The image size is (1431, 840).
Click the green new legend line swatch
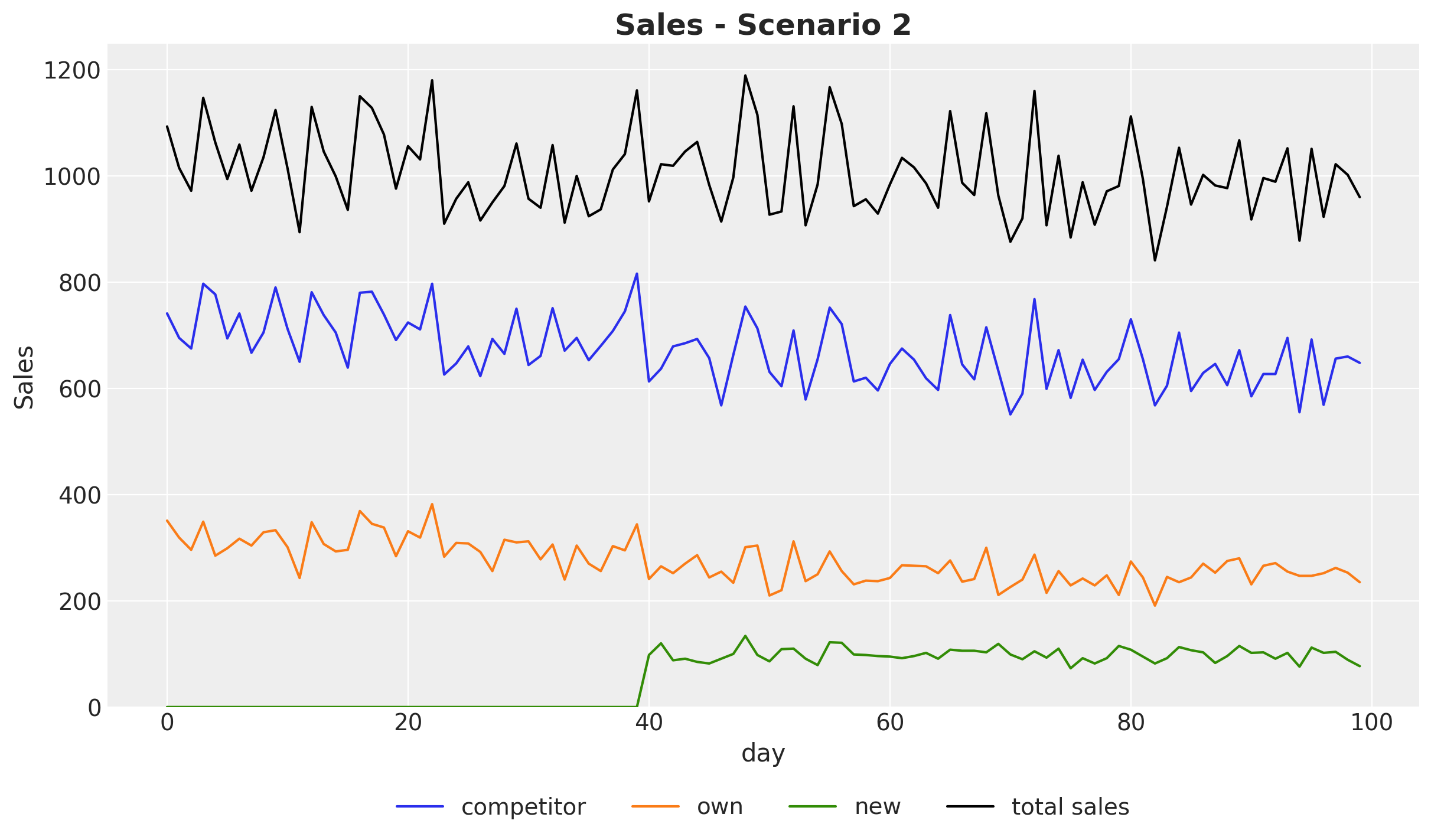click(x=813, y=806)
